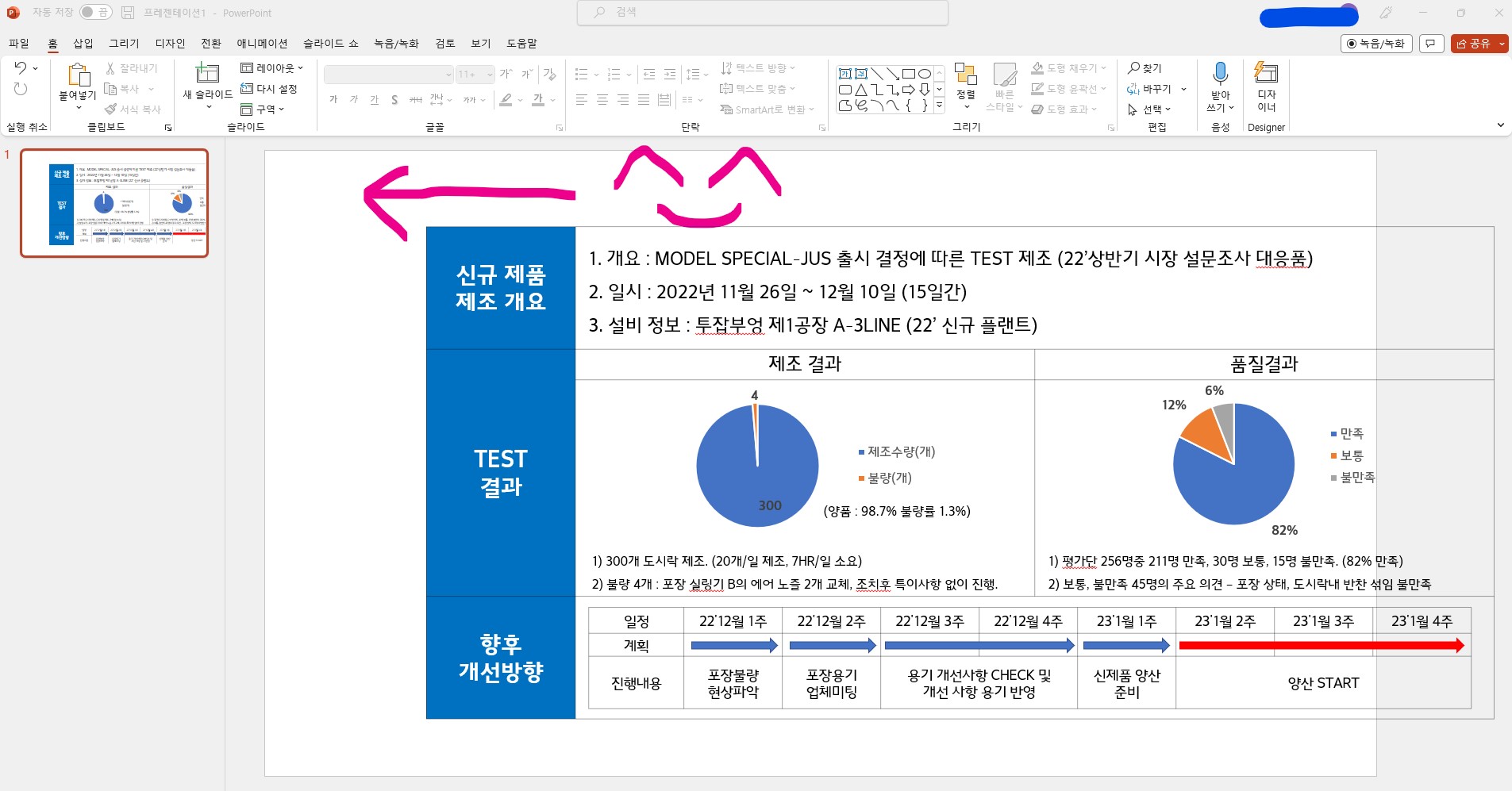Select slide 1 thumbnail

pyautogui.click(x=114, y=203)
